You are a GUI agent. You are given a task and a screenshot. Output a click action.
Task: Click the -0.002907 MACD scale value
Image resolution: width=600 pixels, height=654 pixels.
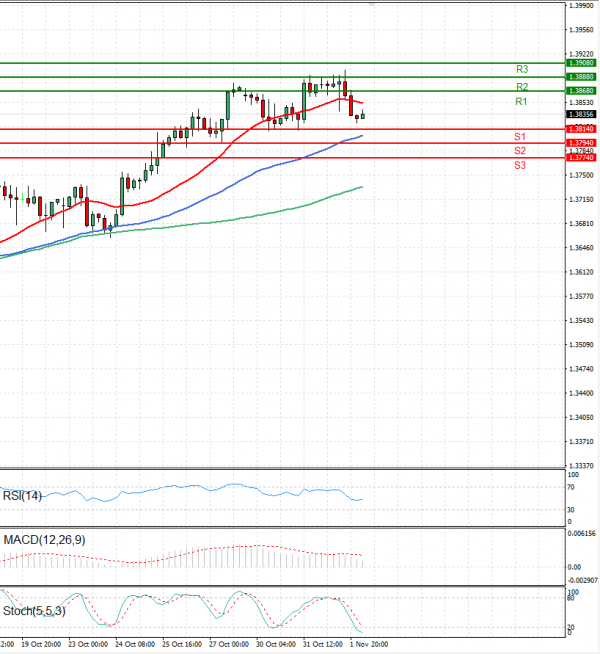pyautogui.click(x=582, y=580)
